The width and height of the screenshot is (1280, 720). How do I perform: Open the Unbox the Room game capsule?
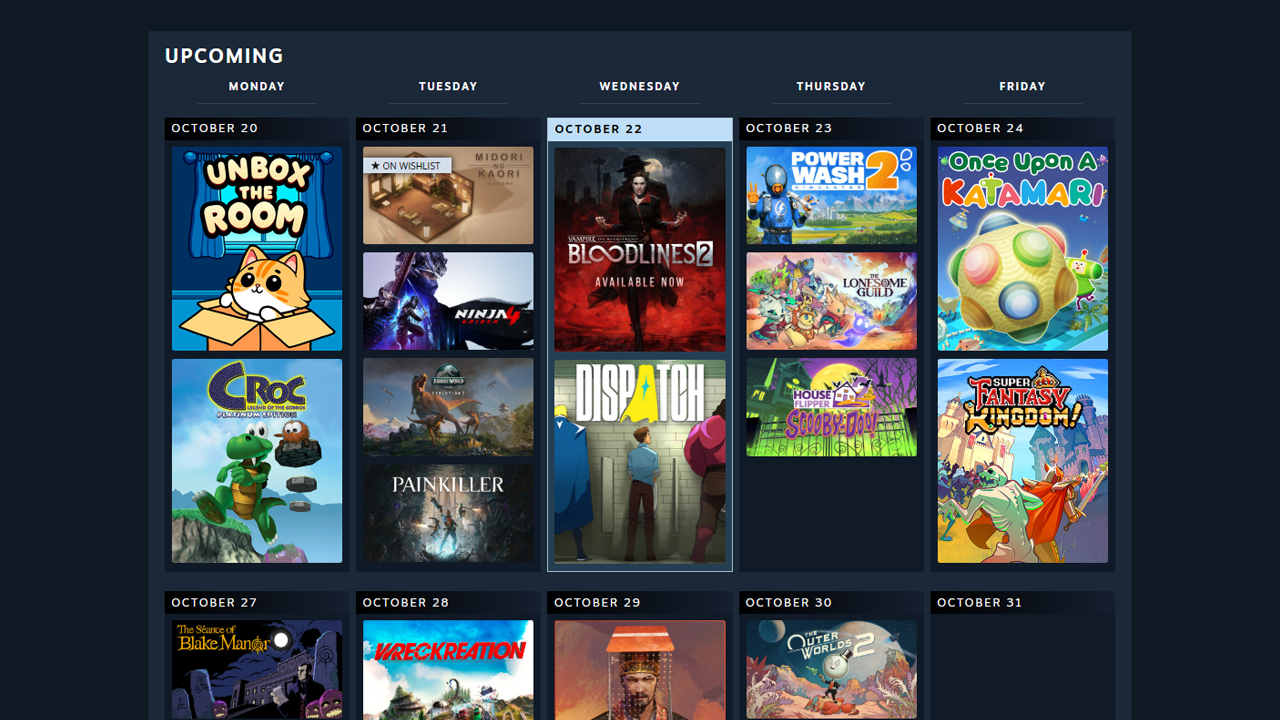coord(257,249)
